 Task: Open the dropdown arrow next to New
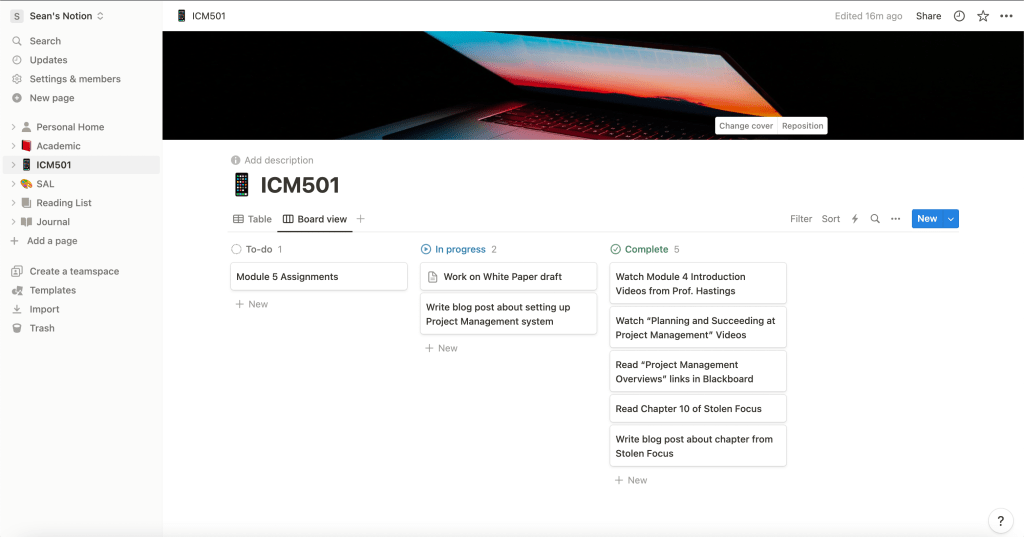point(951,219)
